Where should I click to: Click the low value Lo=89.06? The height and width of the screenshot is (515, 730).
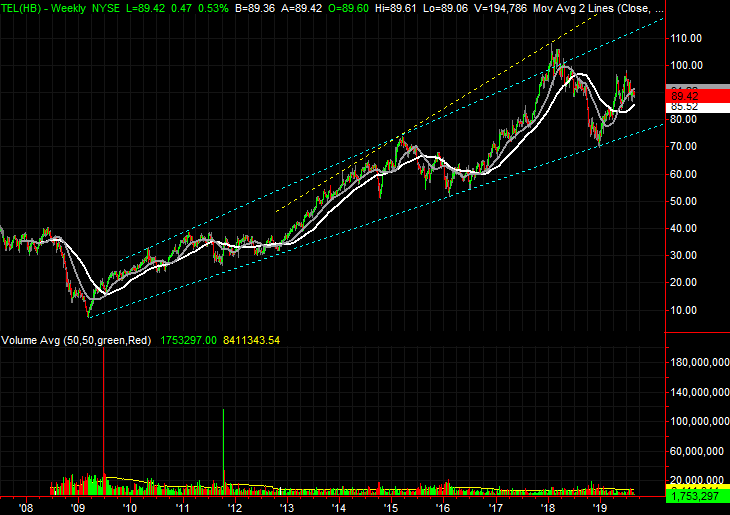tap(446, 8)
